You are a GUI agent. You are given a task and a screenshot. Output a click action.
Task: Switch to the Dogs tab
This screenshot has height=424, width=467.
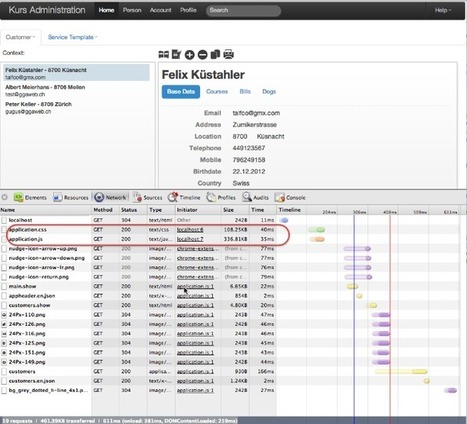point(269,92)
